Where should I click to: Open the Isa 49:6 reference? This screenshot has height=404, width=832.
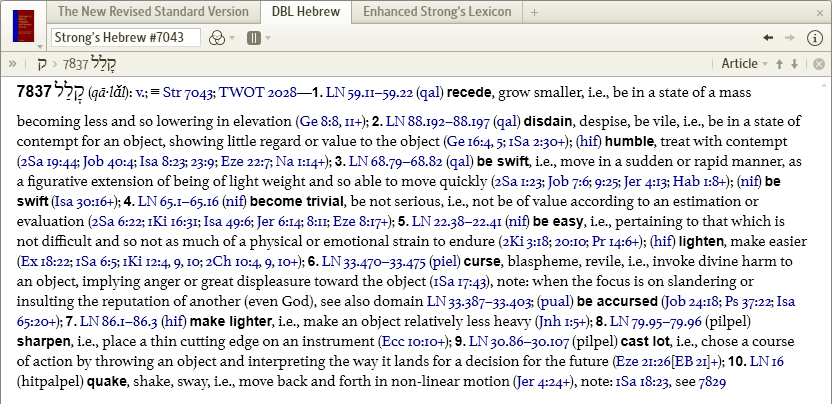(x=227, y=221)
